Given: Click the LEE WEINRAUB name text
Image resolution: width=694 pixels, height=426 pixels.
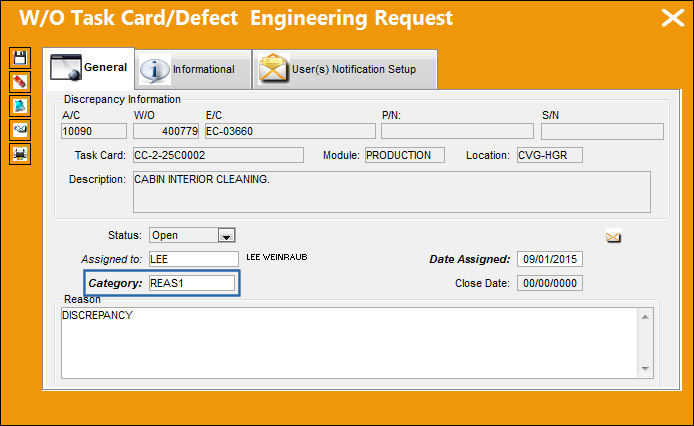Looking at the screenshot, I should click(277, 257).
